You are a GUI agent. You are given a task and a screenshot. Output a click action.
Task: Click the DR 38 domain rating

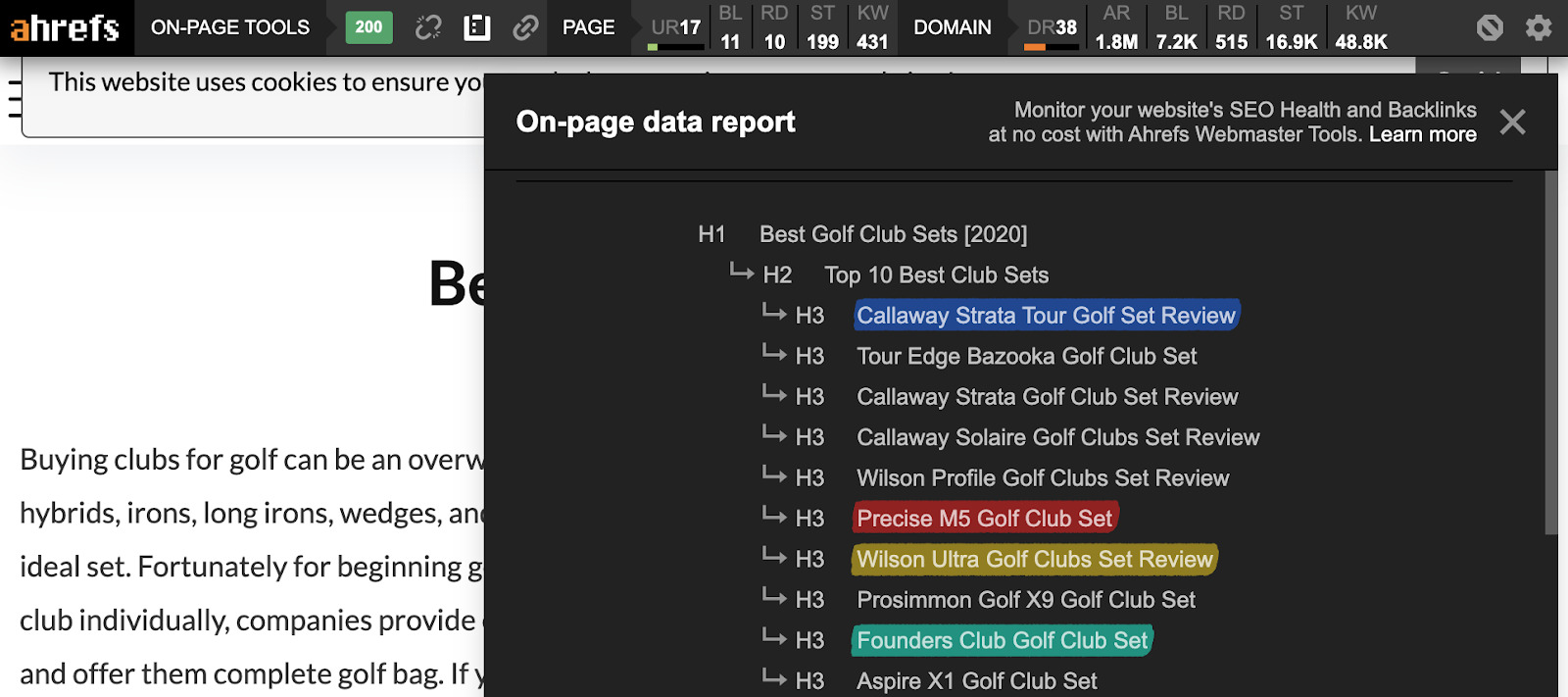pyautogui.click(x=1052, y=28)
